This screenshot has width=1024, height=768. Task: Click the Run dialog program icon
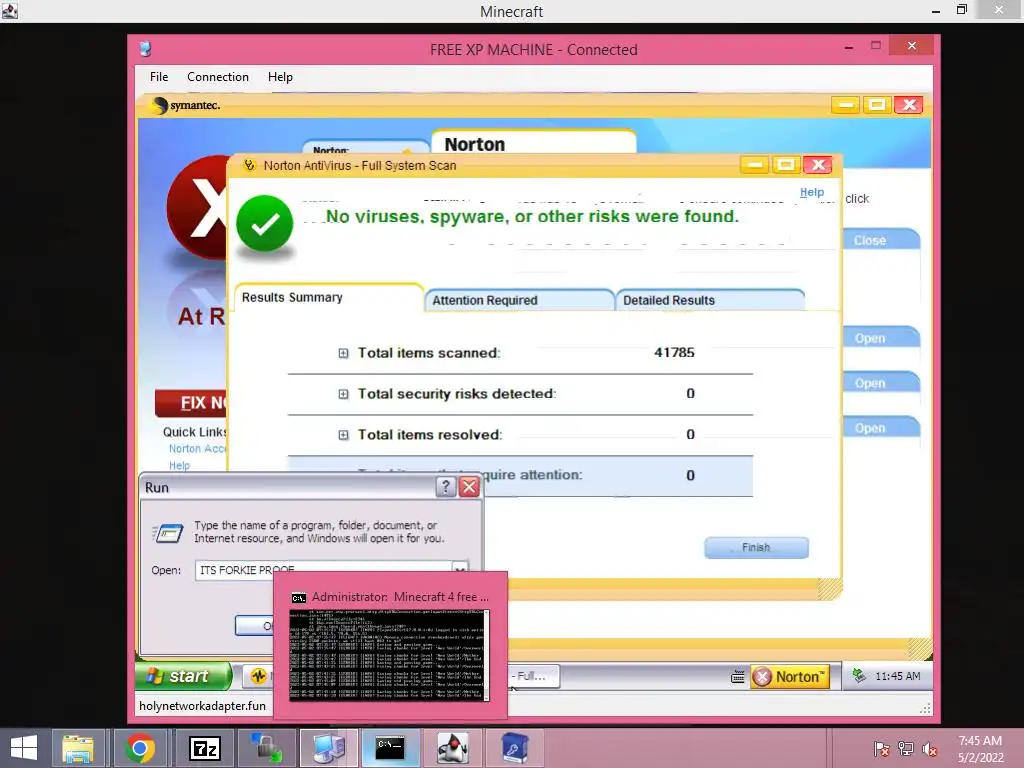tap(168, 533)
